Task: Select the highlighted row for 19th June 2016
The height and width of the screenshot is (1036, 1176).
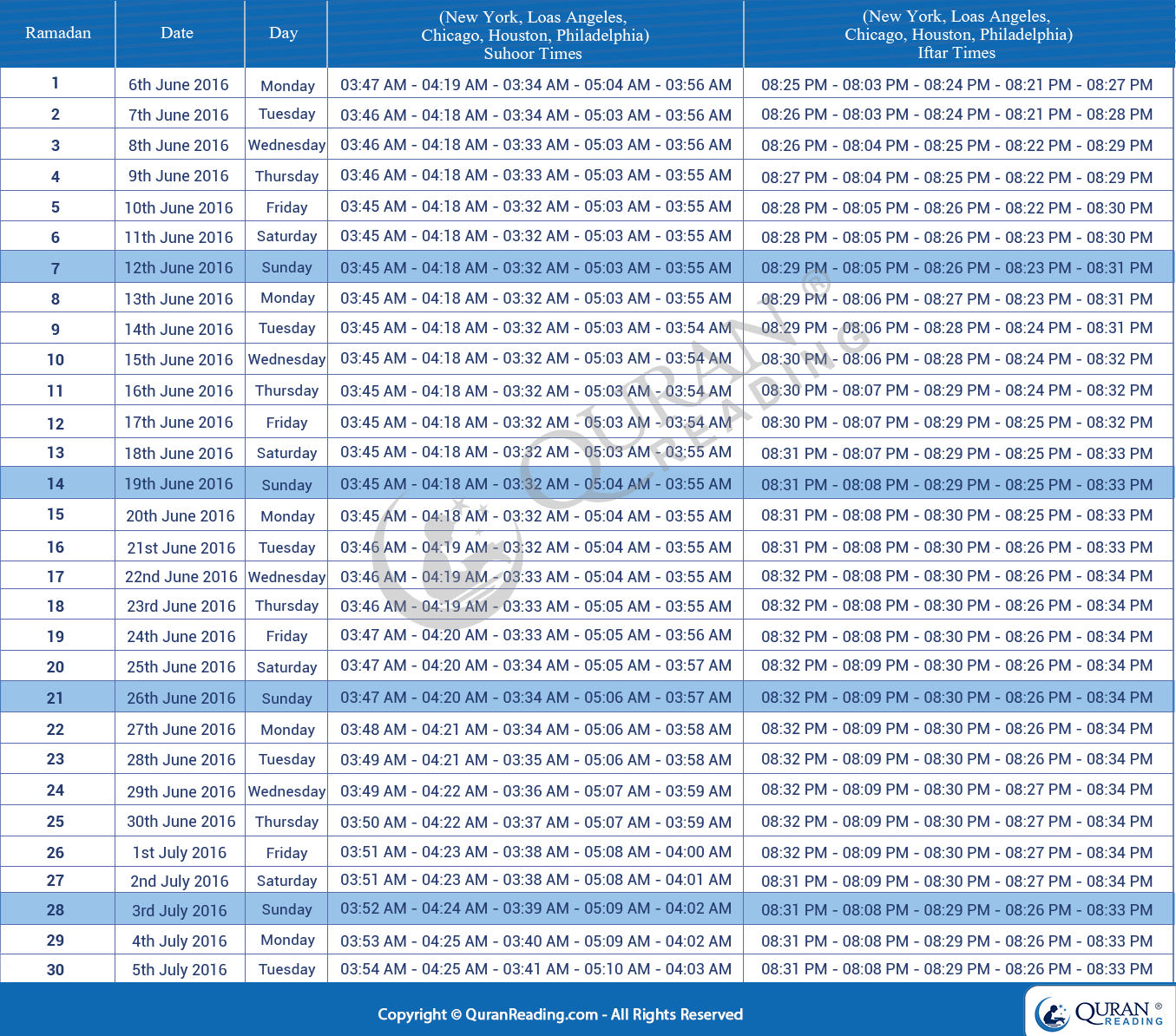Action: (x=588, y=483)
